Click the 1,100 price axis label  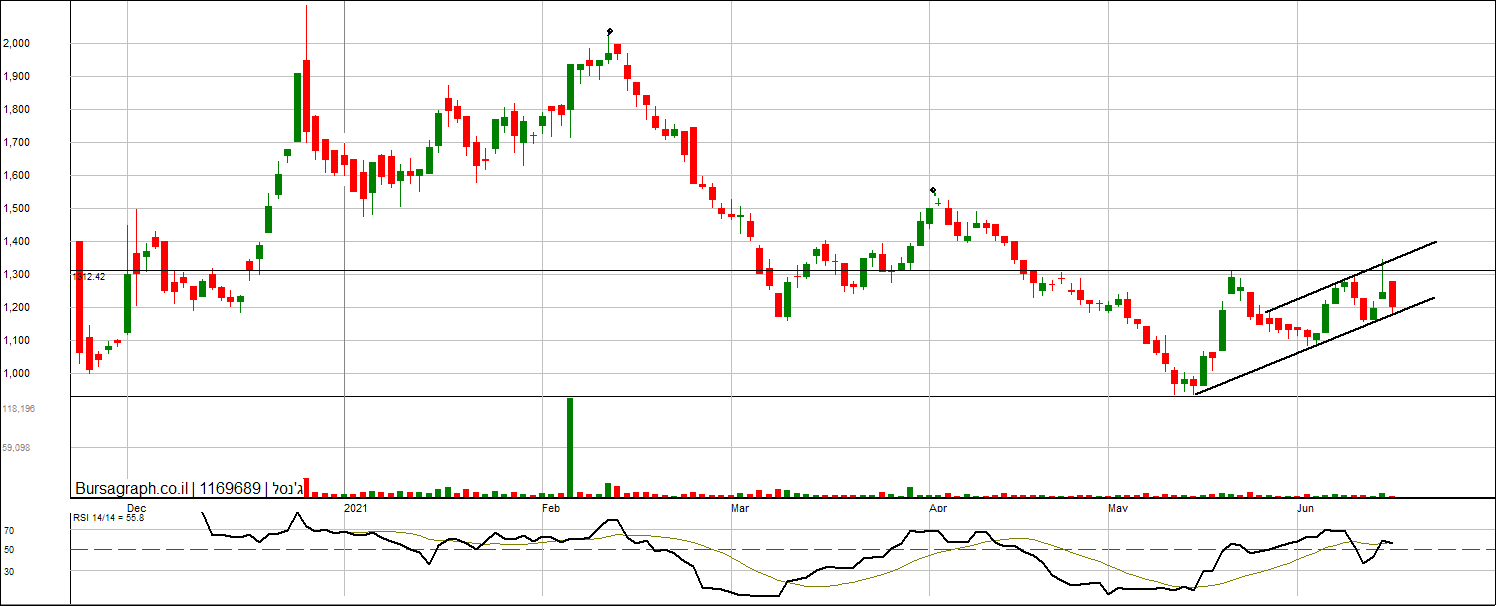(17, 341)
